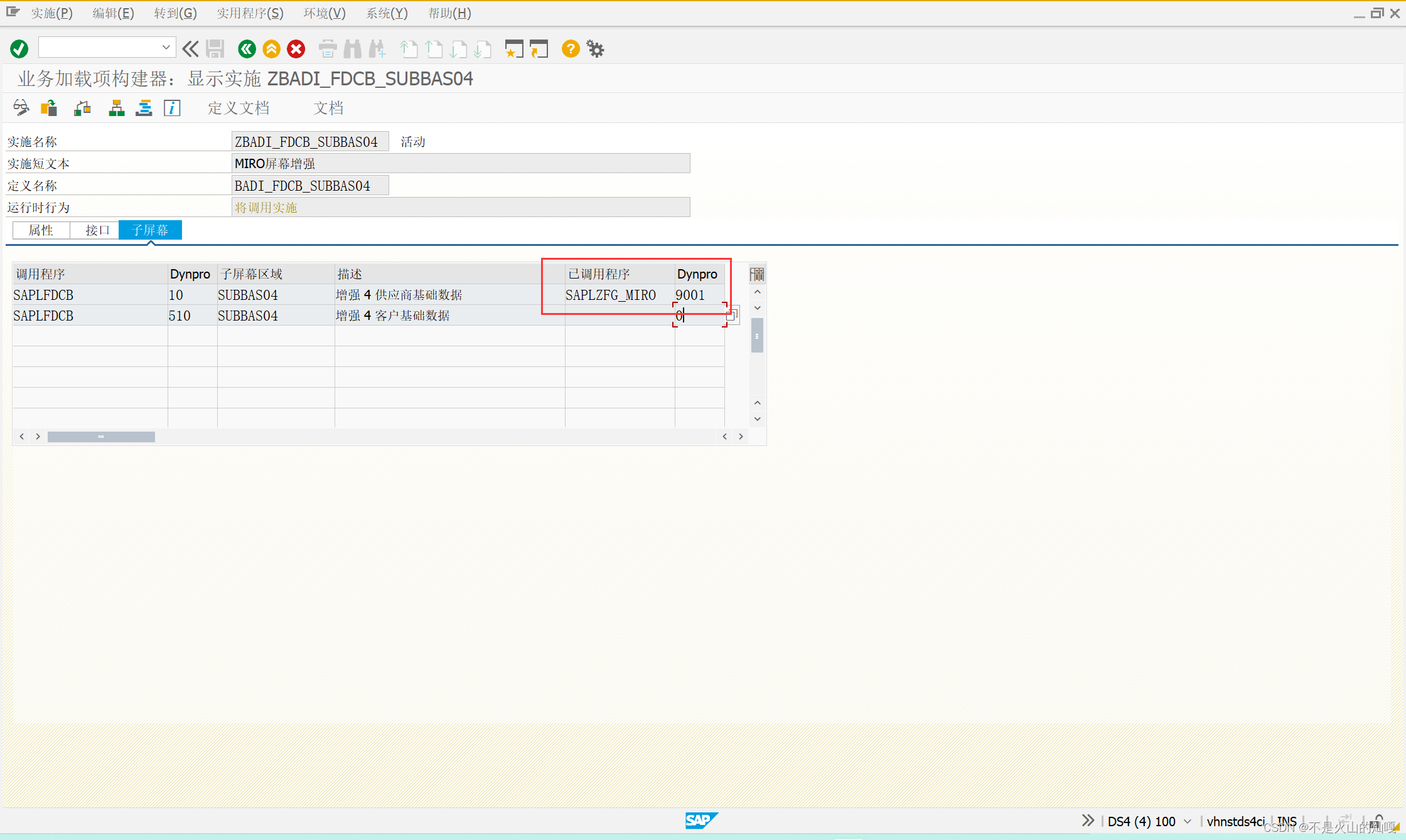Click the Previous Page icon

[434, 49]
